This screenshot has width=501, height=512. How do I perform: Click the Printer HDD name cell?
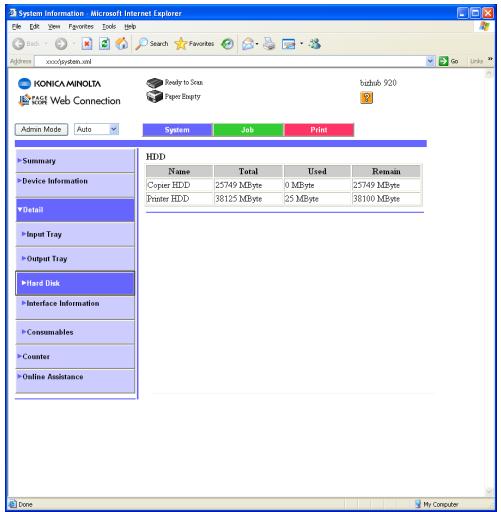coord(179,199)
